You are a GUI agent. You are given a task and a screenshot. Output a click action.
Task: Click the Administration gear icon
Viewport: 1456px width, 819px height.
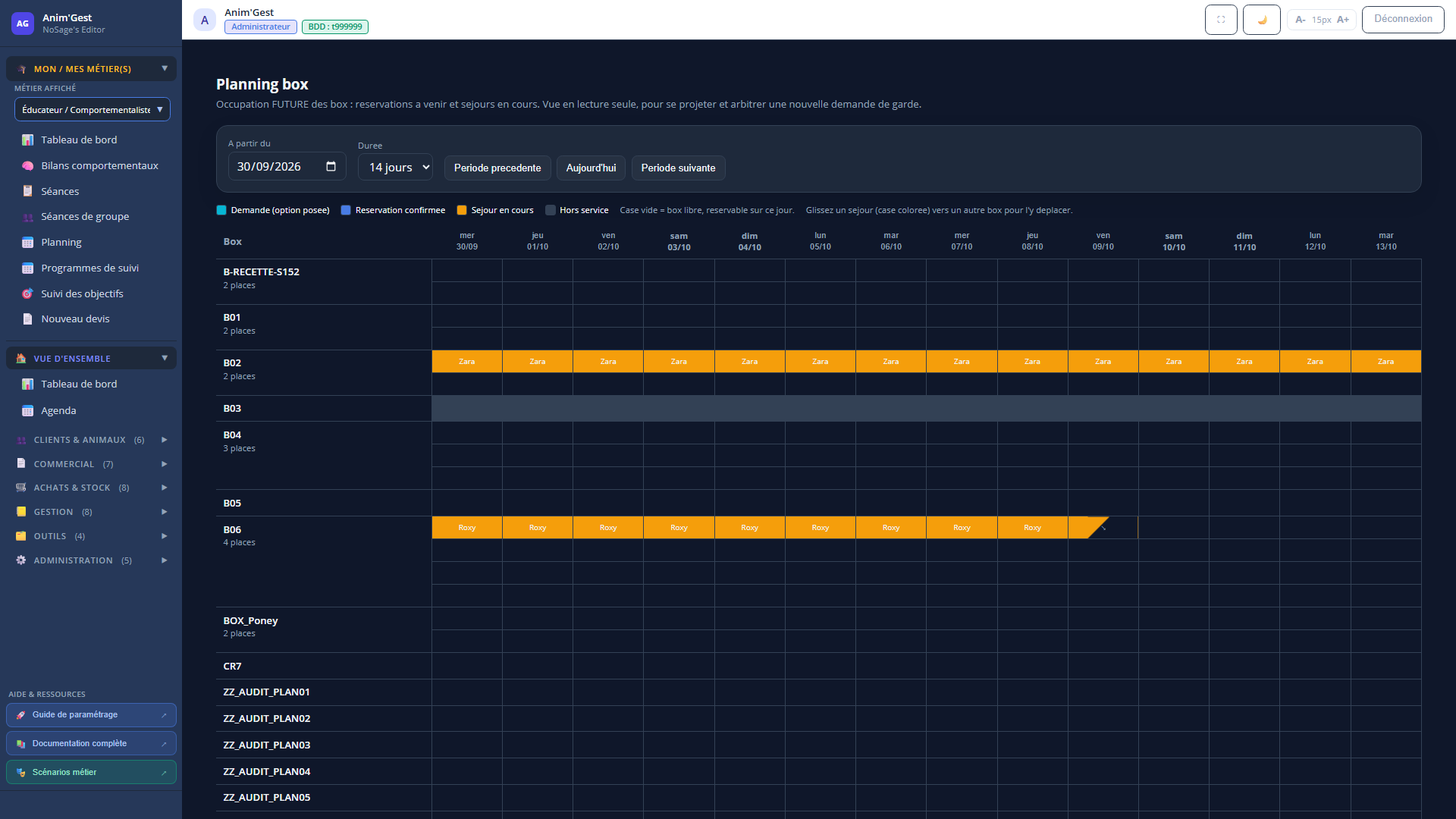click(x=21, y=560)
